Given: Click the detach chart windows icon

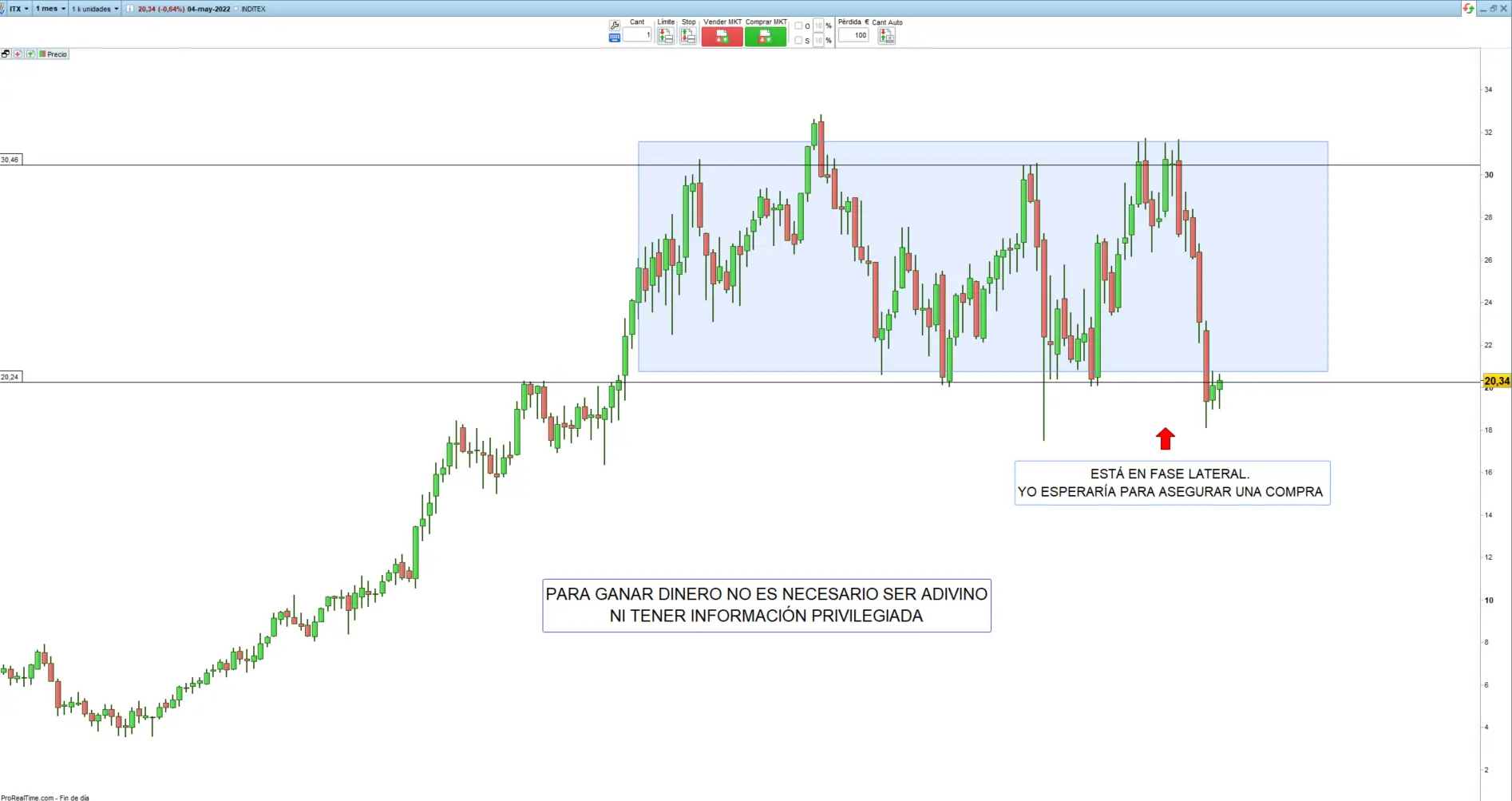Looking at the screenshot, I should pos(5,54).
